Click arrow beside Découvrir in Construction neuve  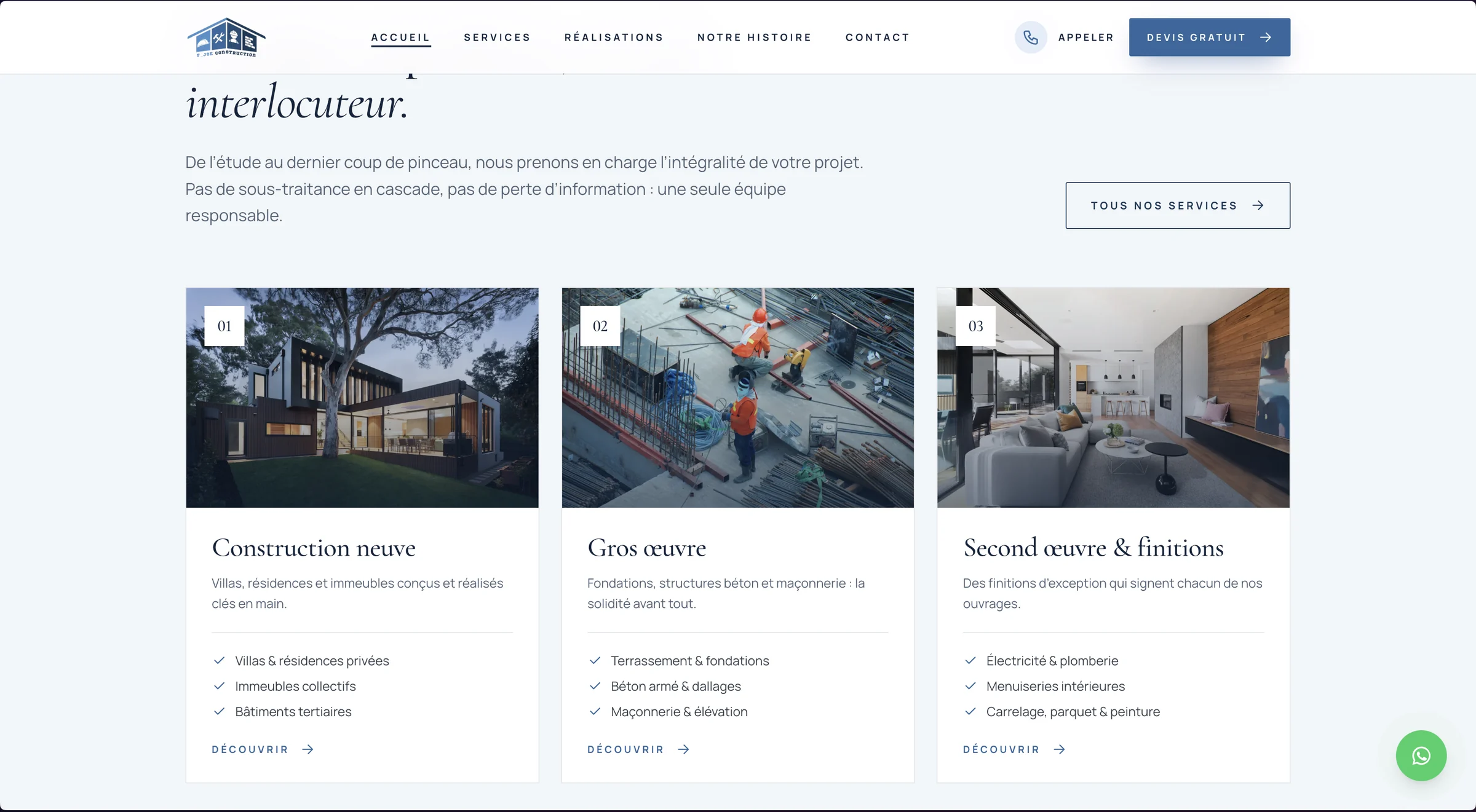(x=308, y=749)
